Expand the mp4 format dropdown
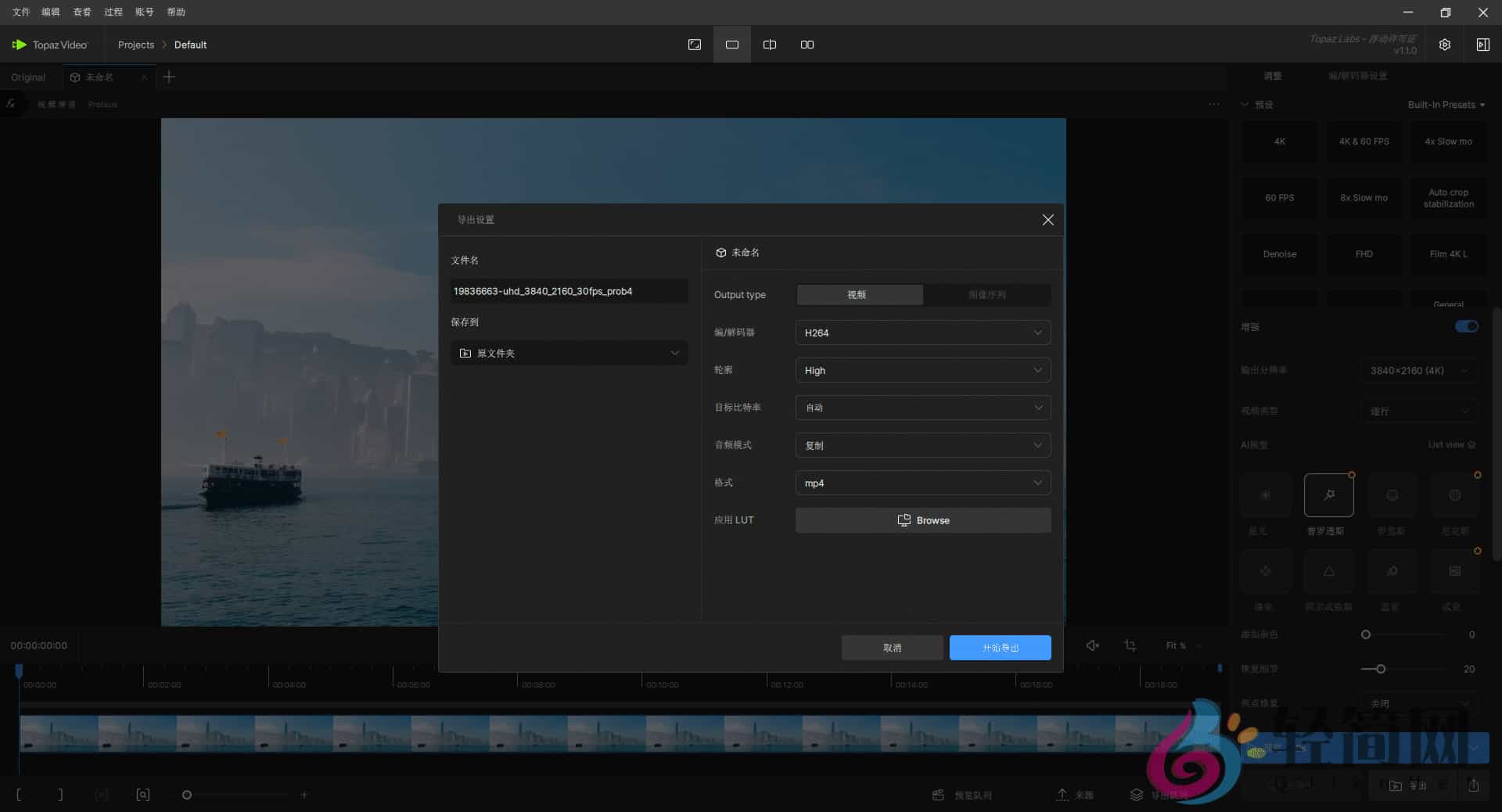The width and height of the screenshot is (1502, 812). pos(922,483)
